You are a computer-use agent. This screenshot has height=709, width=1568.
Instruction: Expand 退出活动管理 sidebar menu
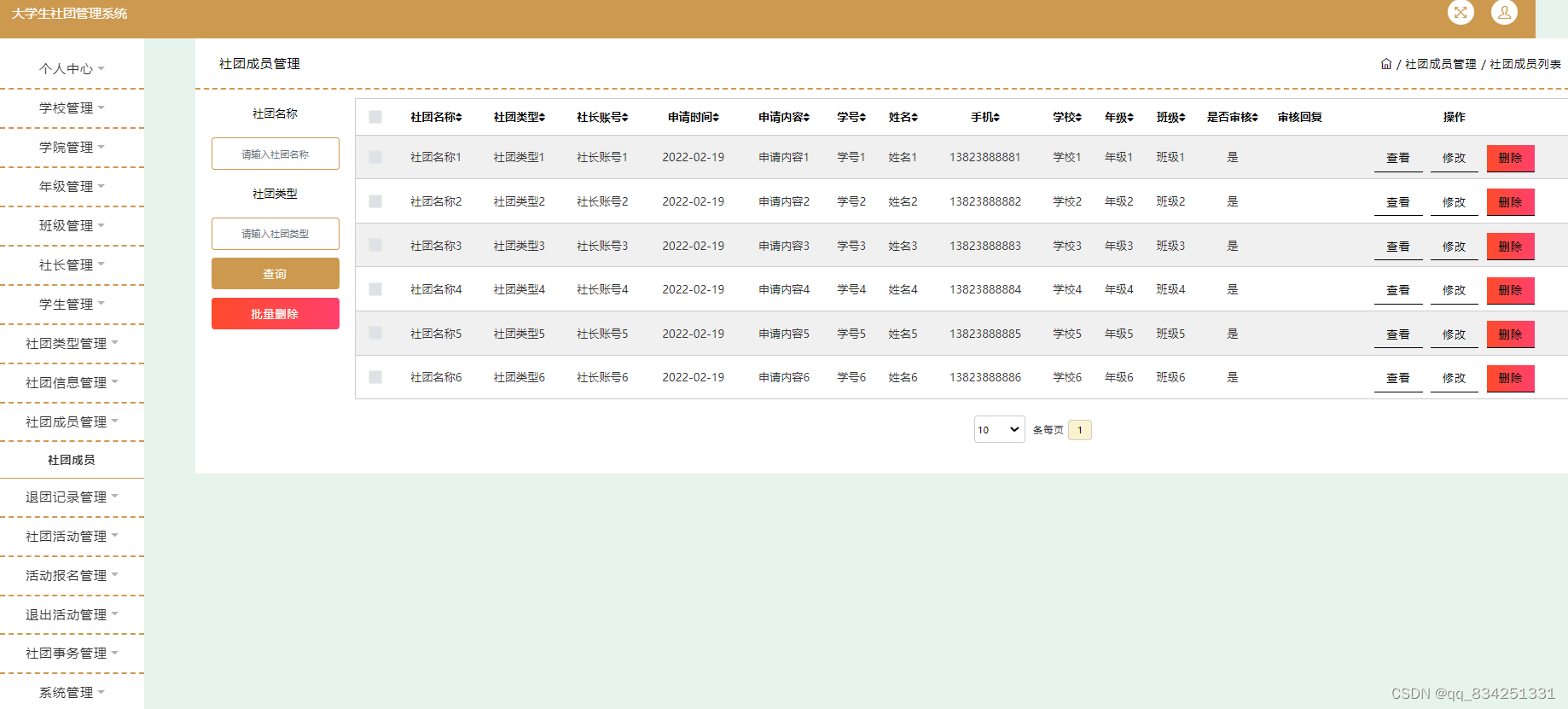[x=72, y=614]
